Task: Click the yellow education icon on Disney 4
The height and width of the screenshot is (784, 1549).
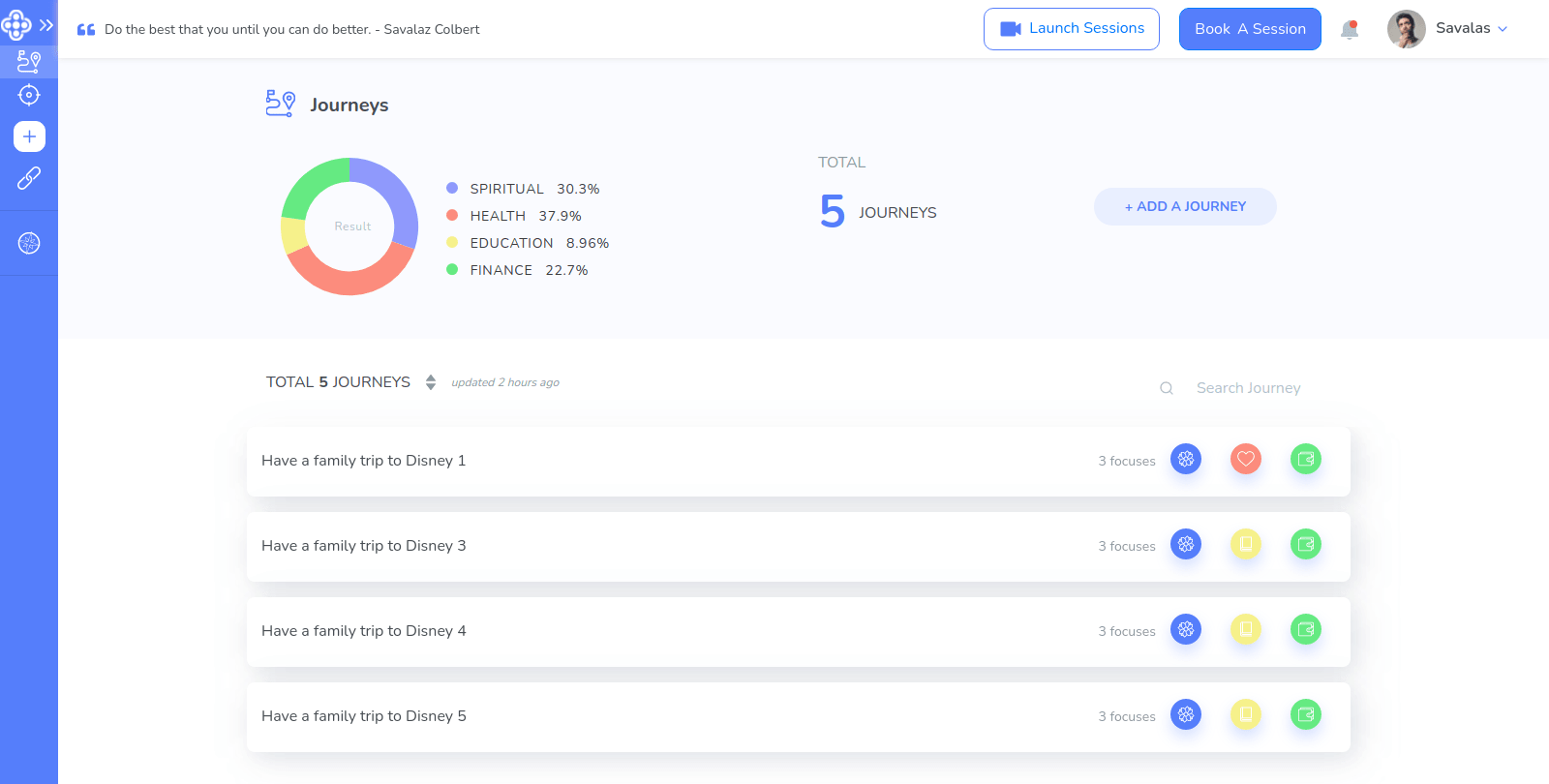Action: coord(1246,629)
